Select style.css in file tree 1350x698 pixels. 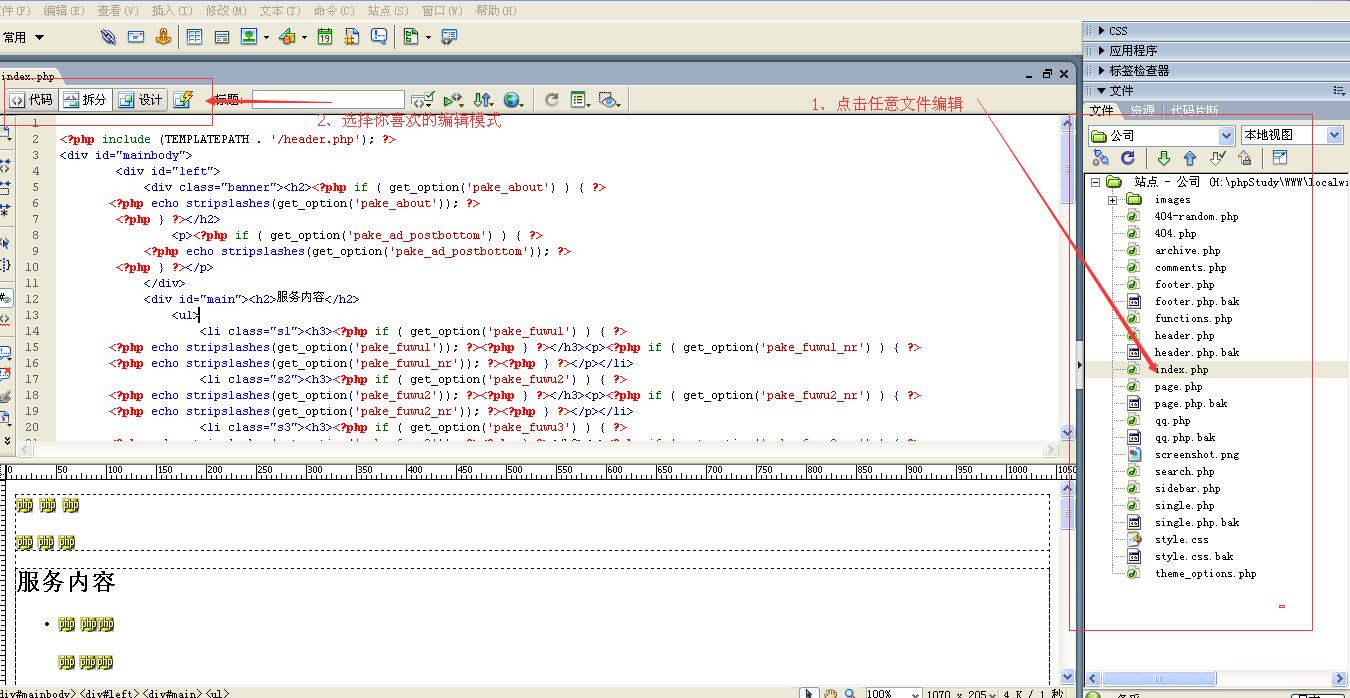point(1181,539)
